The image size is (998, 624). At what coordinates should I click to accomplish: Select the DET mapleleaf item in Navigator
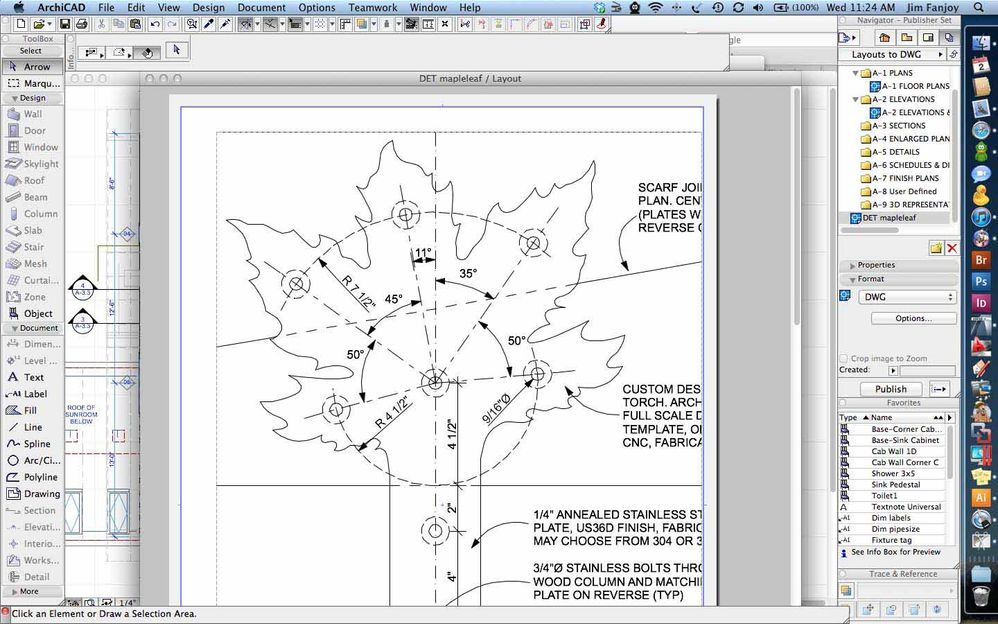coord(889,218)
